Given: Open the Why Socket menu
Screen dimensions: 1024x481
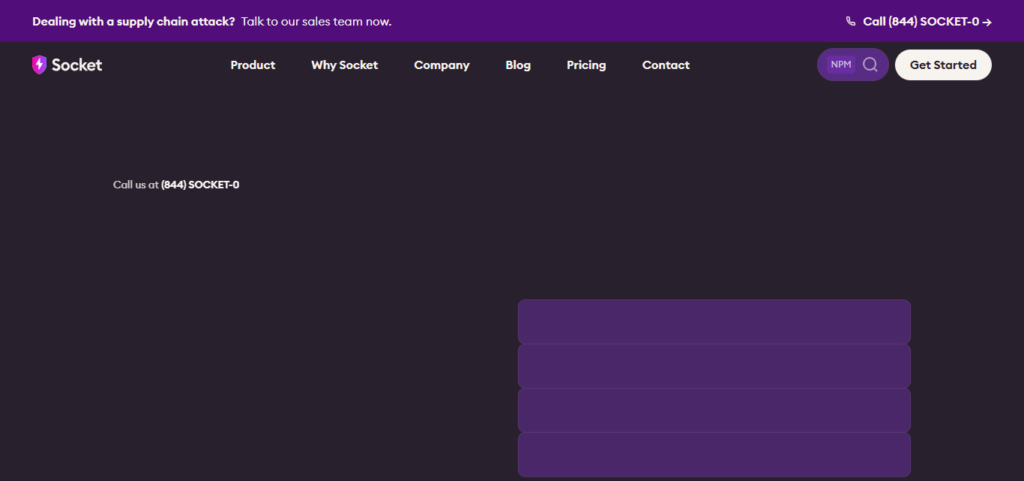Looking at the screenshot, I should tap(345, 65).
